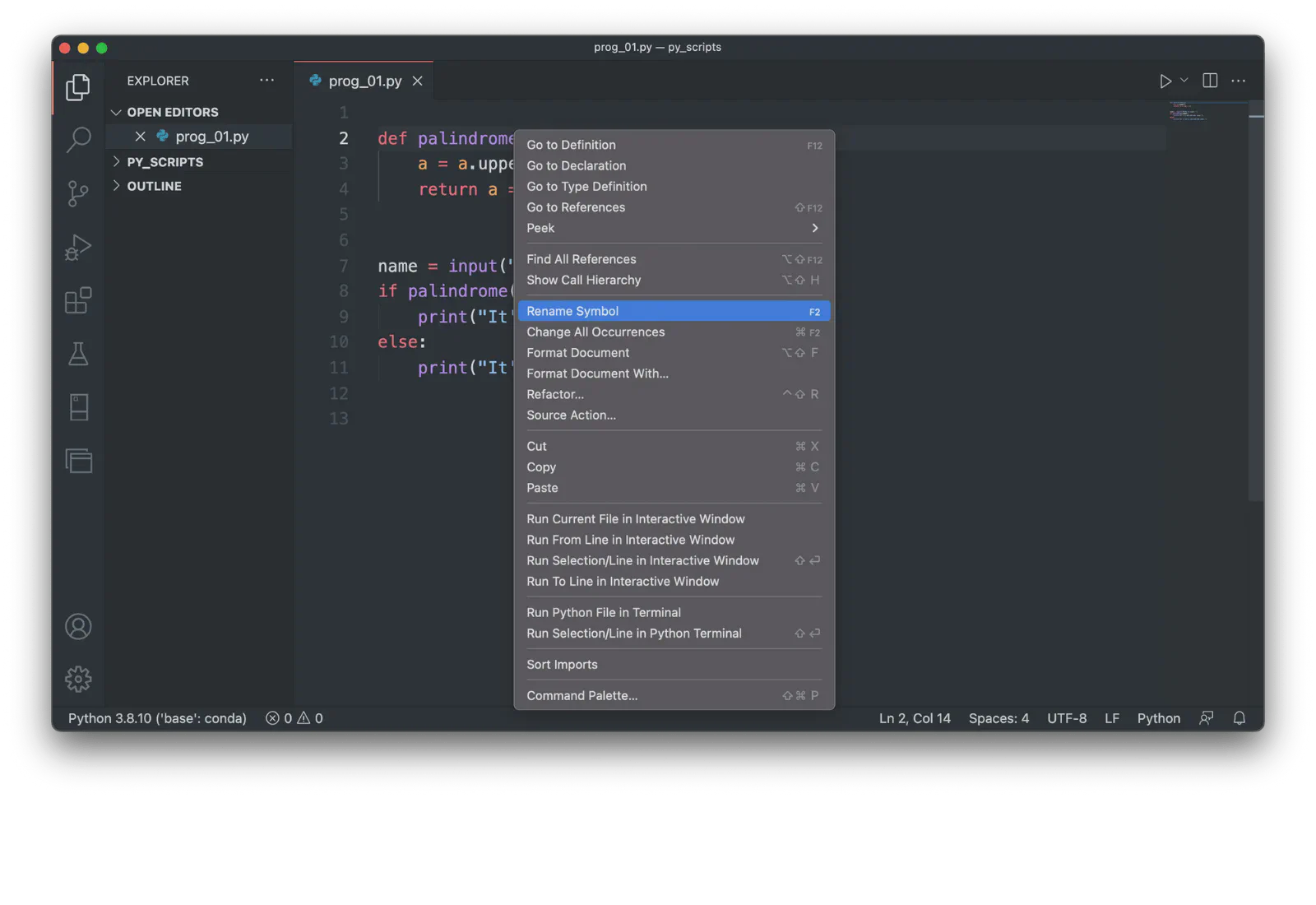Choose Run To Line in Interactive Window
Viewport: 1316px width, 905px height.
click(674, 581)
